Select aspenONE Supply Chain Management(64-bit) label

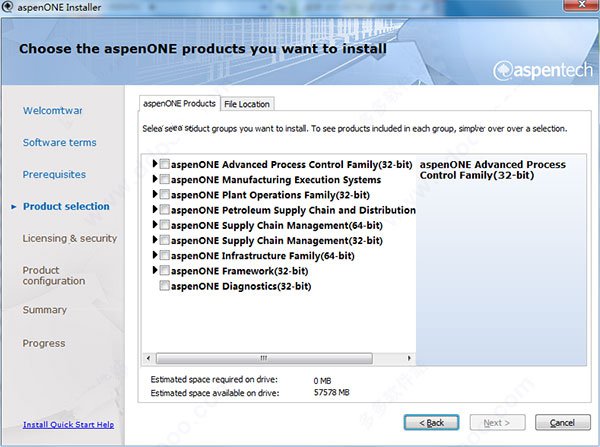click(277, 225)
